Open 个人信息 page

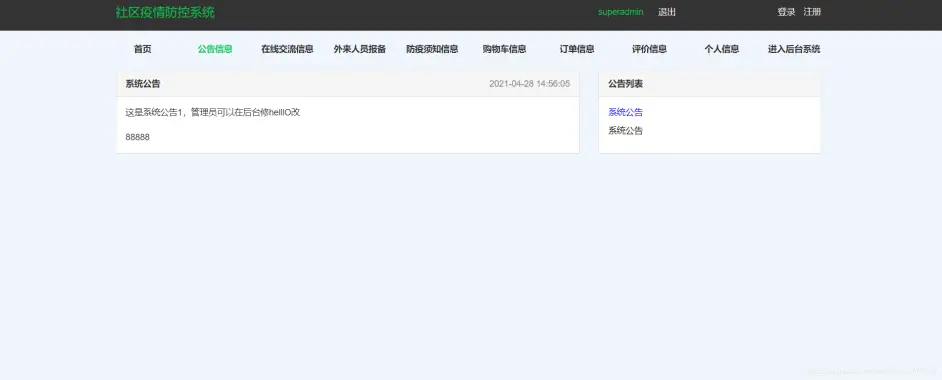tap(722, 49)
